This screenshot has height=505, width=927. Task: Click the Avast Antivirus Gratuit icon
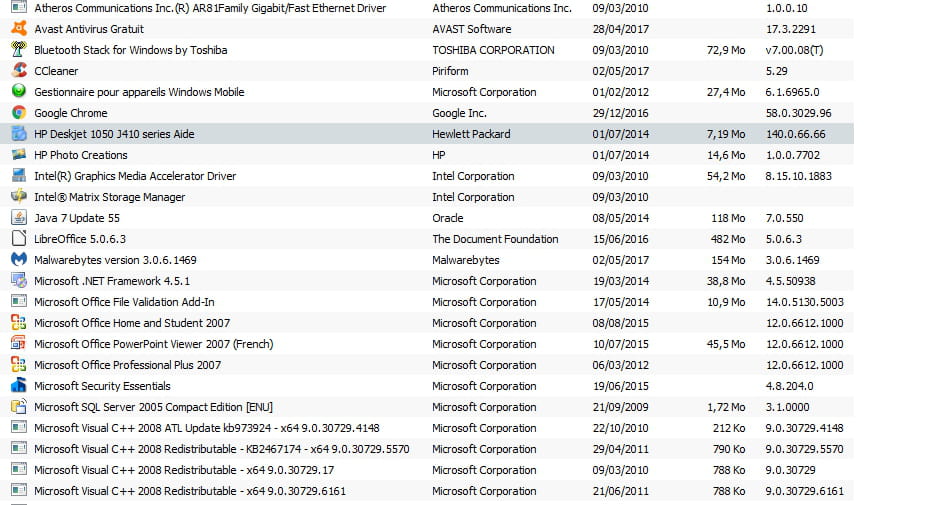coord(19,28)
